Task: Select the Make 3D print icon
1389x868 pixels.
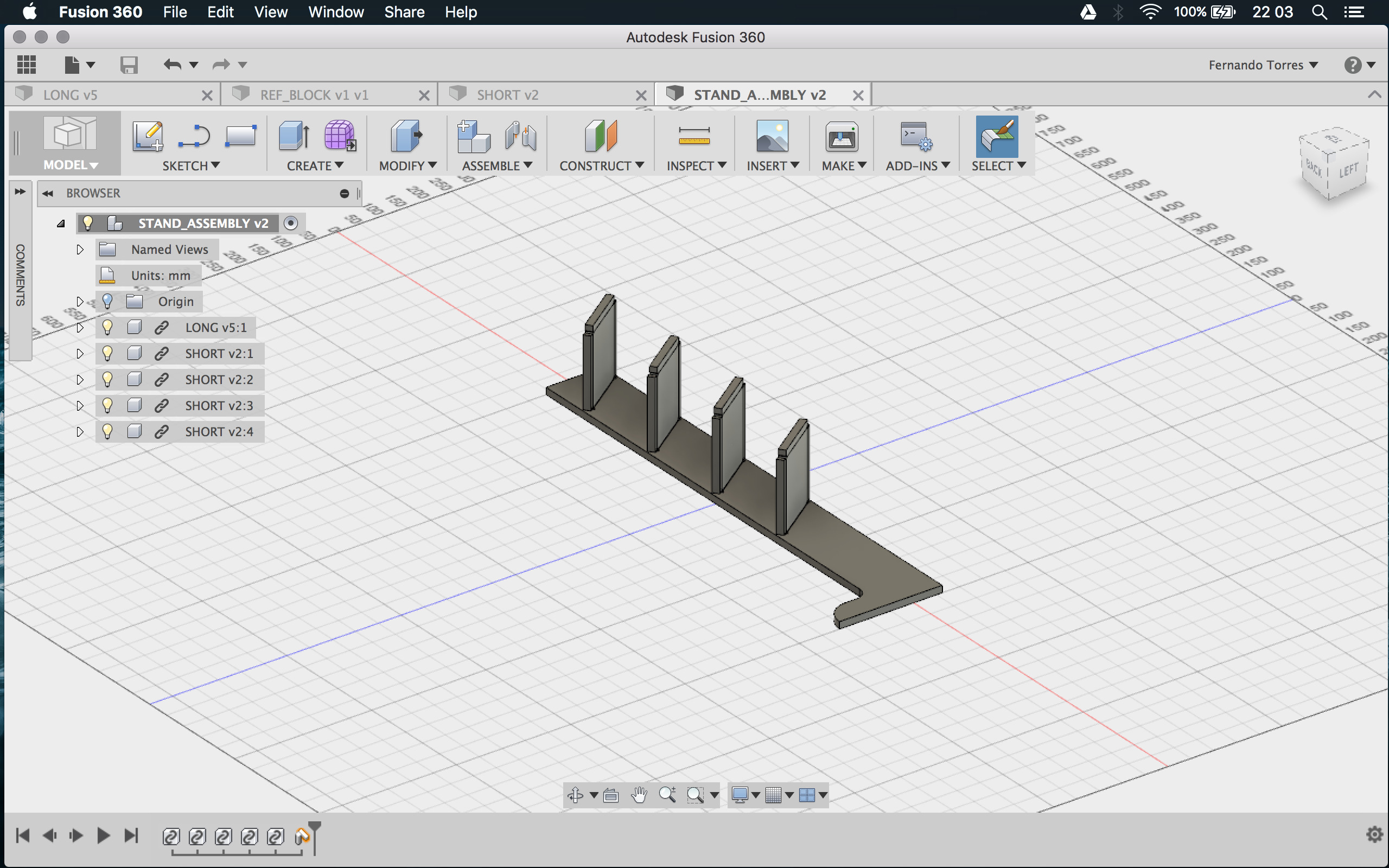Action: pos(842,136)
